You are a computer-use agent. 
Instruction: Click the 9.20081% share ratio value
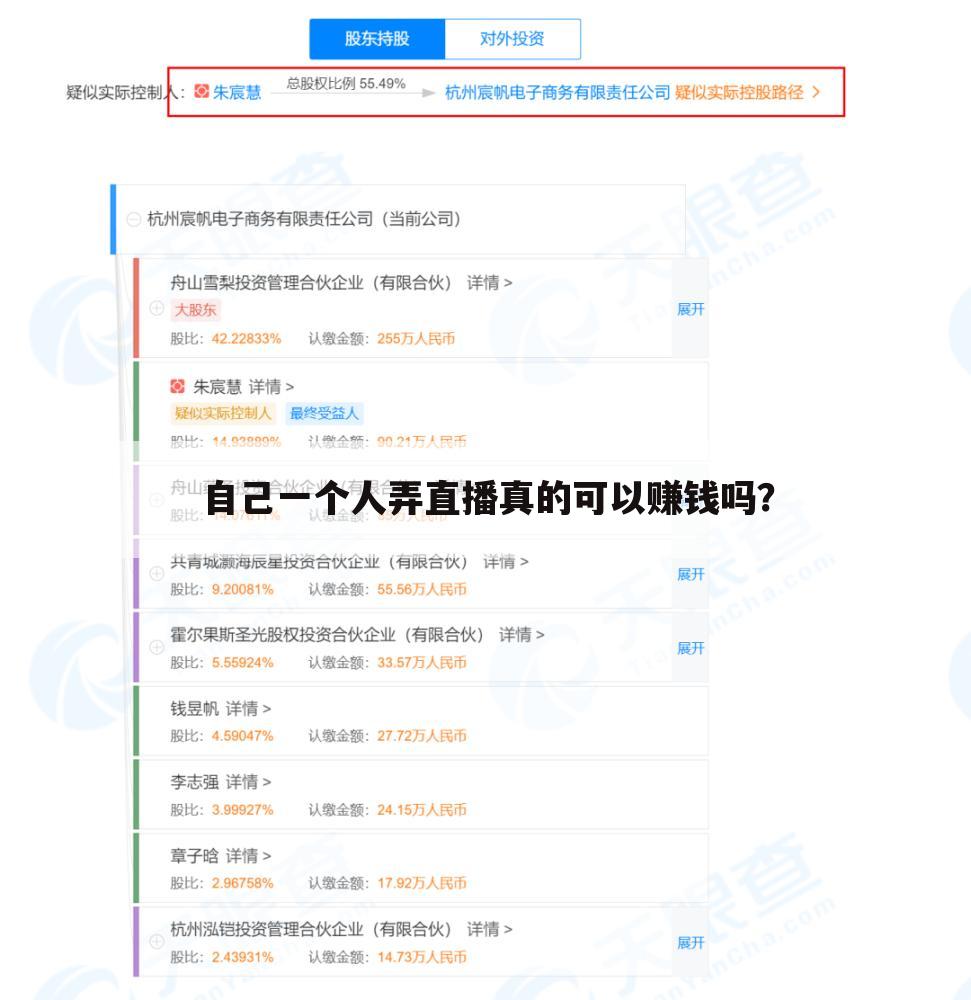[x=242, y=589]
